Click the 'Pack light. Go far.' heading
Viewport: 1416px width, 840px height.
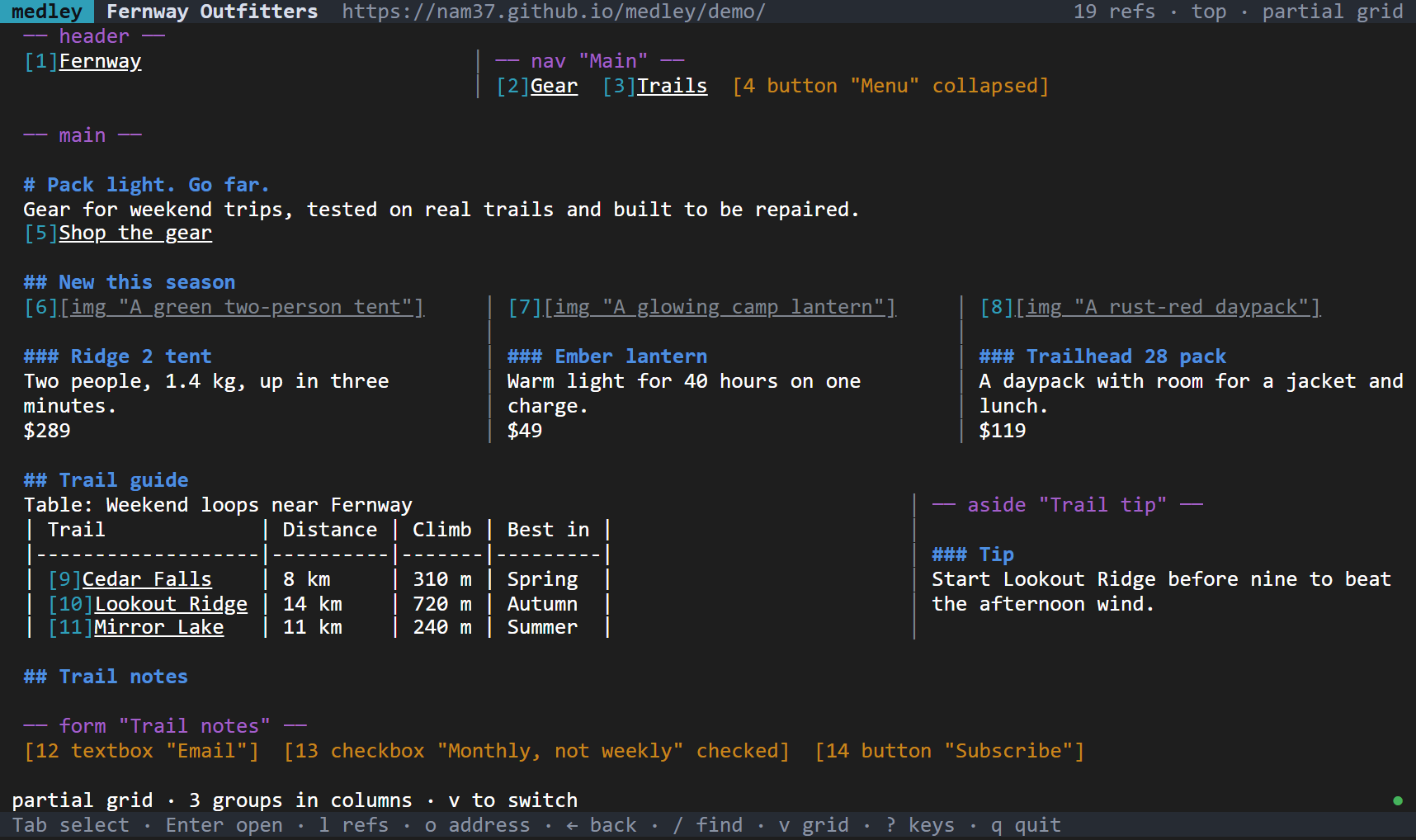click(x=147, y=185)
